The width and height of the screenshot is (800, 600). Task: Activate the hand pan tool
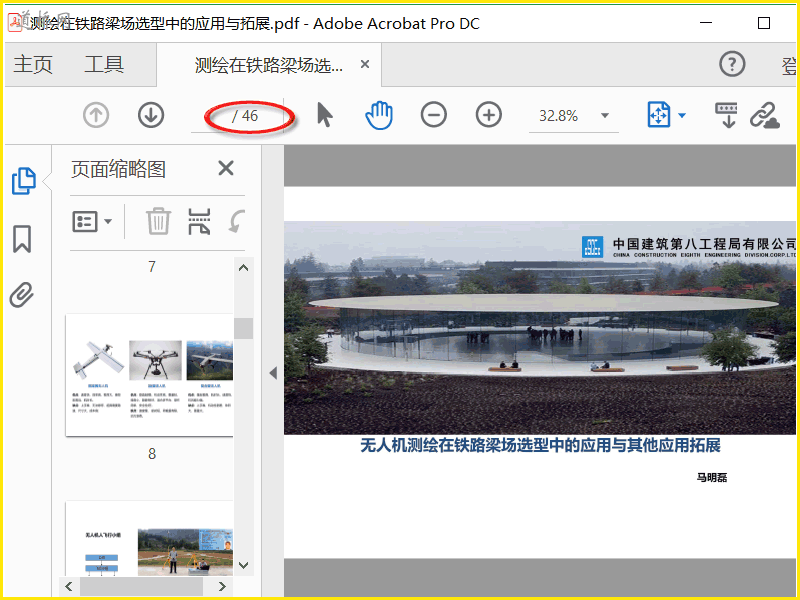(x=379, y=115)
